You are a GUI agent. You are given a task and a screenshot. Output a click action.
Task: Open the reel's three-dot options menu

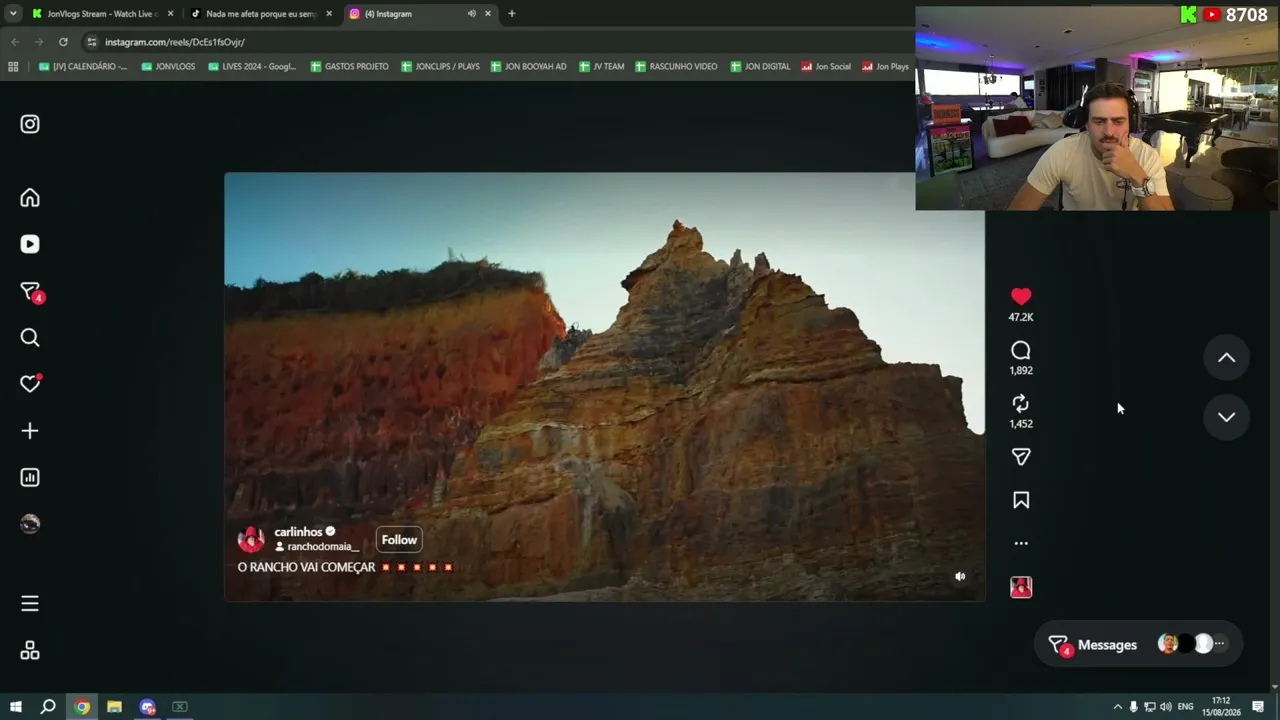coord(1021,543)
